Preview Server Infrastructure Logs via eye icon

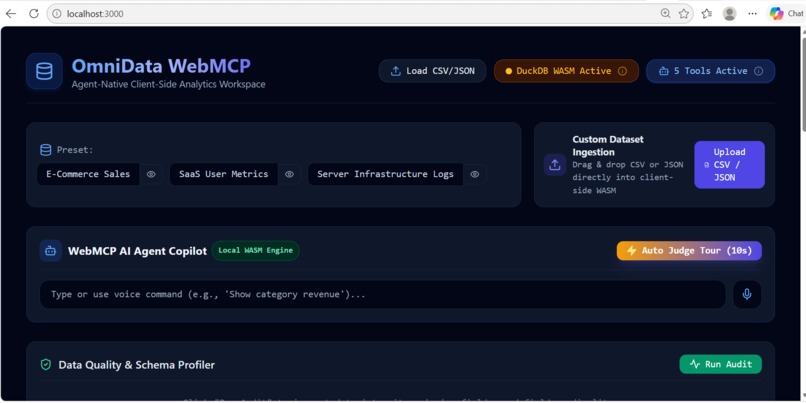point(475,174)
